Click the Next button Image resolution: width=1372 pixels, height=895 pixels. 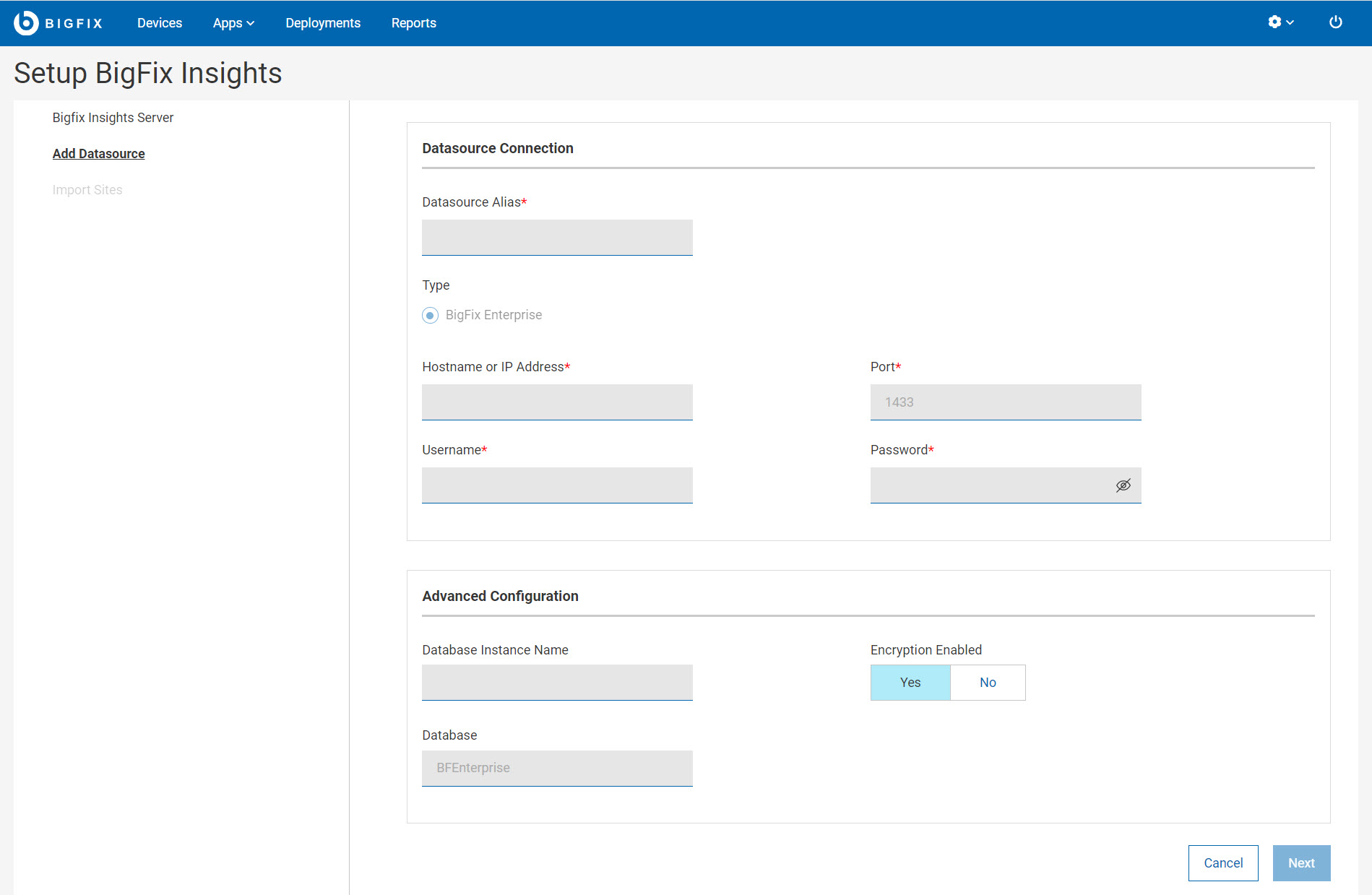(x=1301, y=863)
